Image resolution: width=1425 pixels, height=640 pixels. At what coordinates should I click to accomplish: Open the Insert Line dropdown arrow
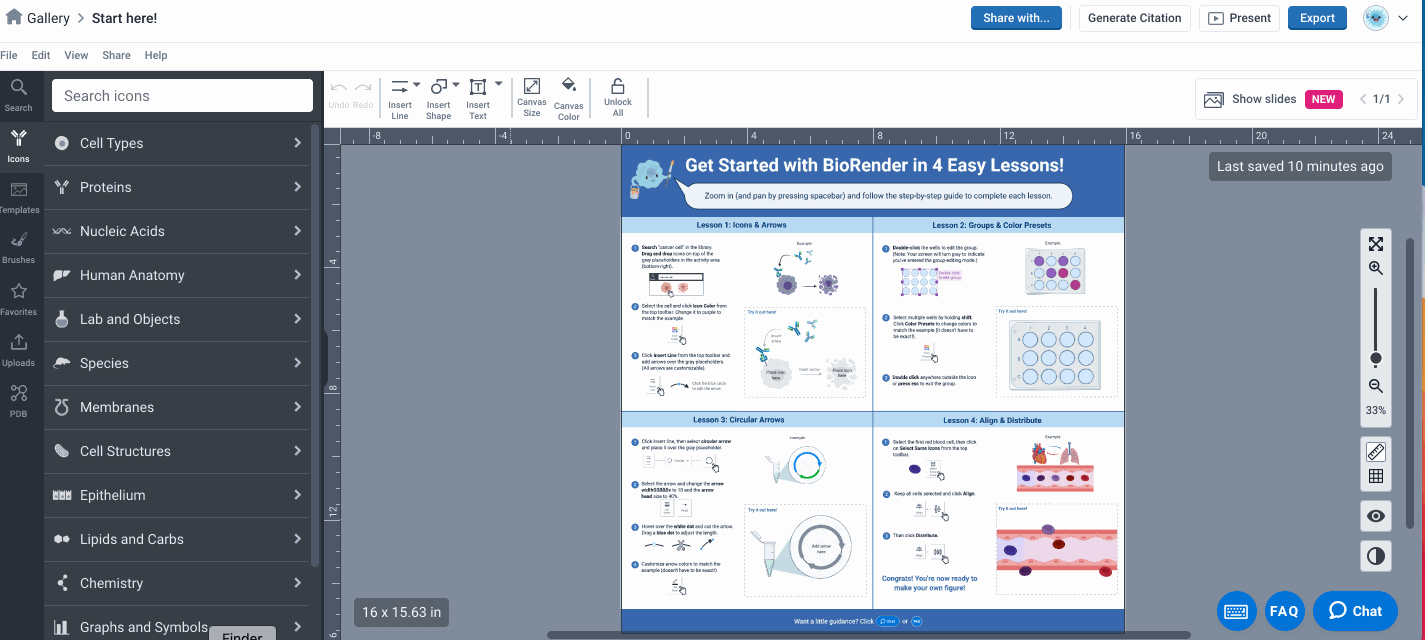pyautogui.click(x=417, y=85)
